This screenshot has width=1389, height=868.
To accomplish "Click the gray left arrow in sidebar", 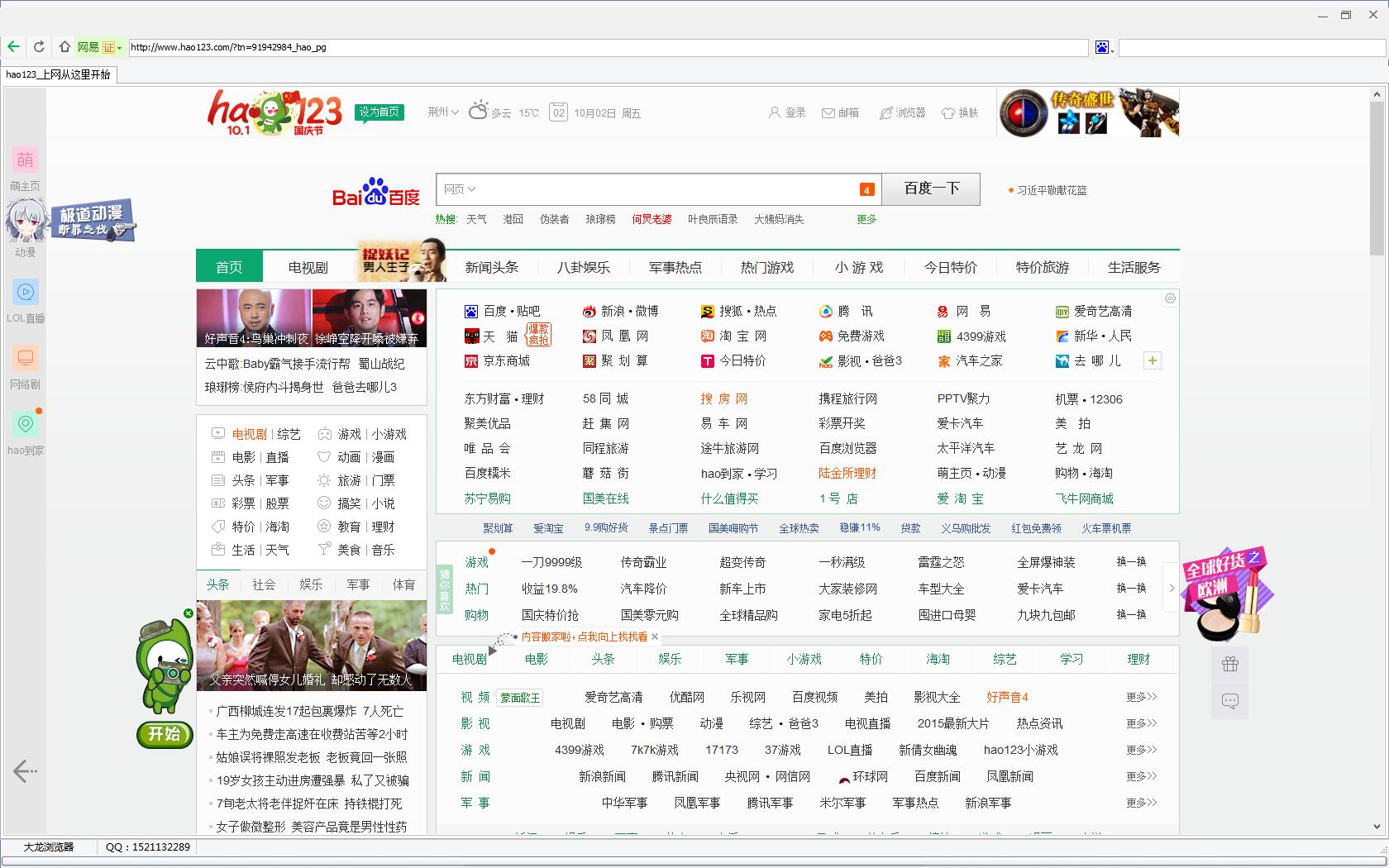I will [x=25, y=771].
